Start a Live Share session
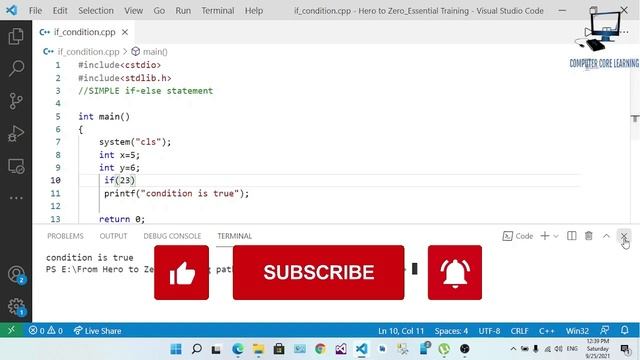This screenshot has height=360, width=640. 97,331
